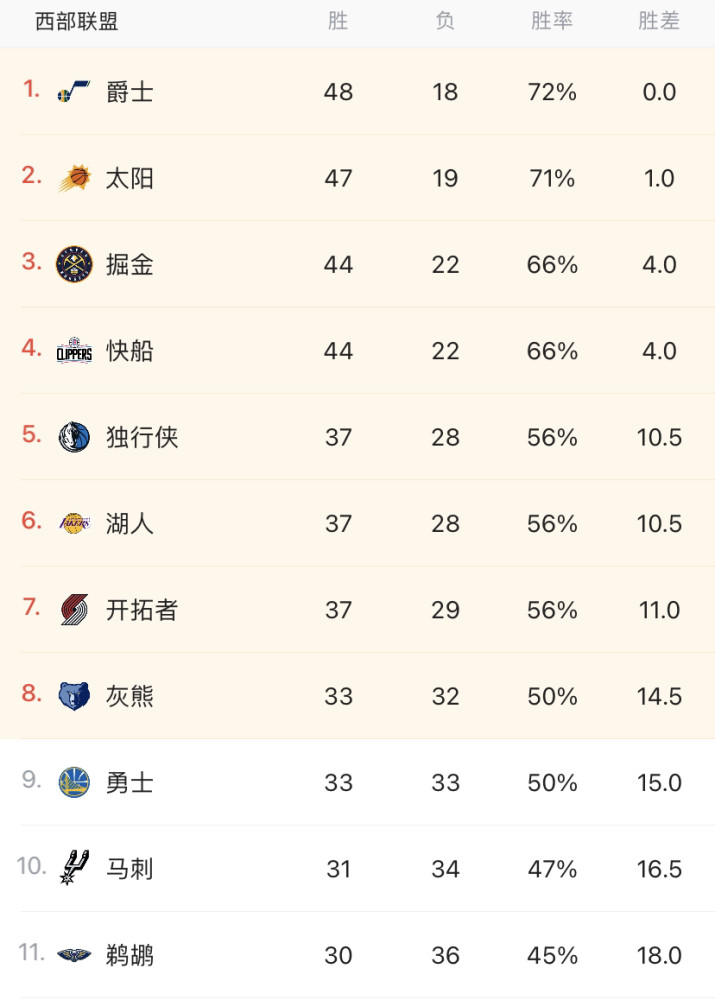
Task: Click the Trail Blazers logo icon
Action: coord(74,610)
